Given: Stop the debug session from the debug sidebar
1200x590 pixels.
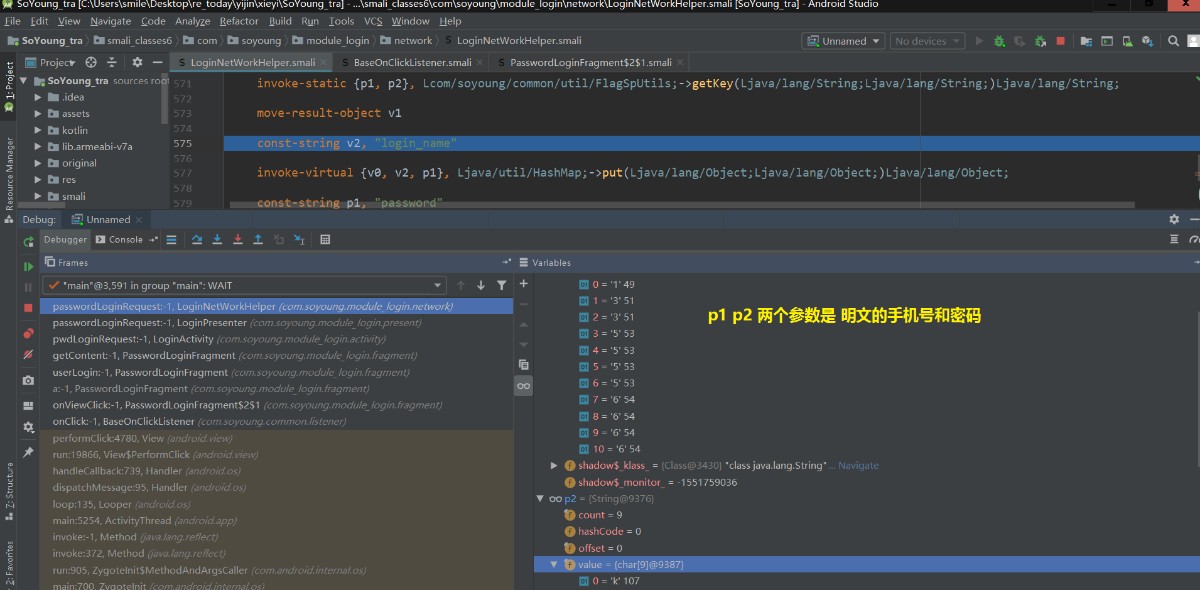Looking at the screenshot, I should pyautogui.click(x=28, y=307).
